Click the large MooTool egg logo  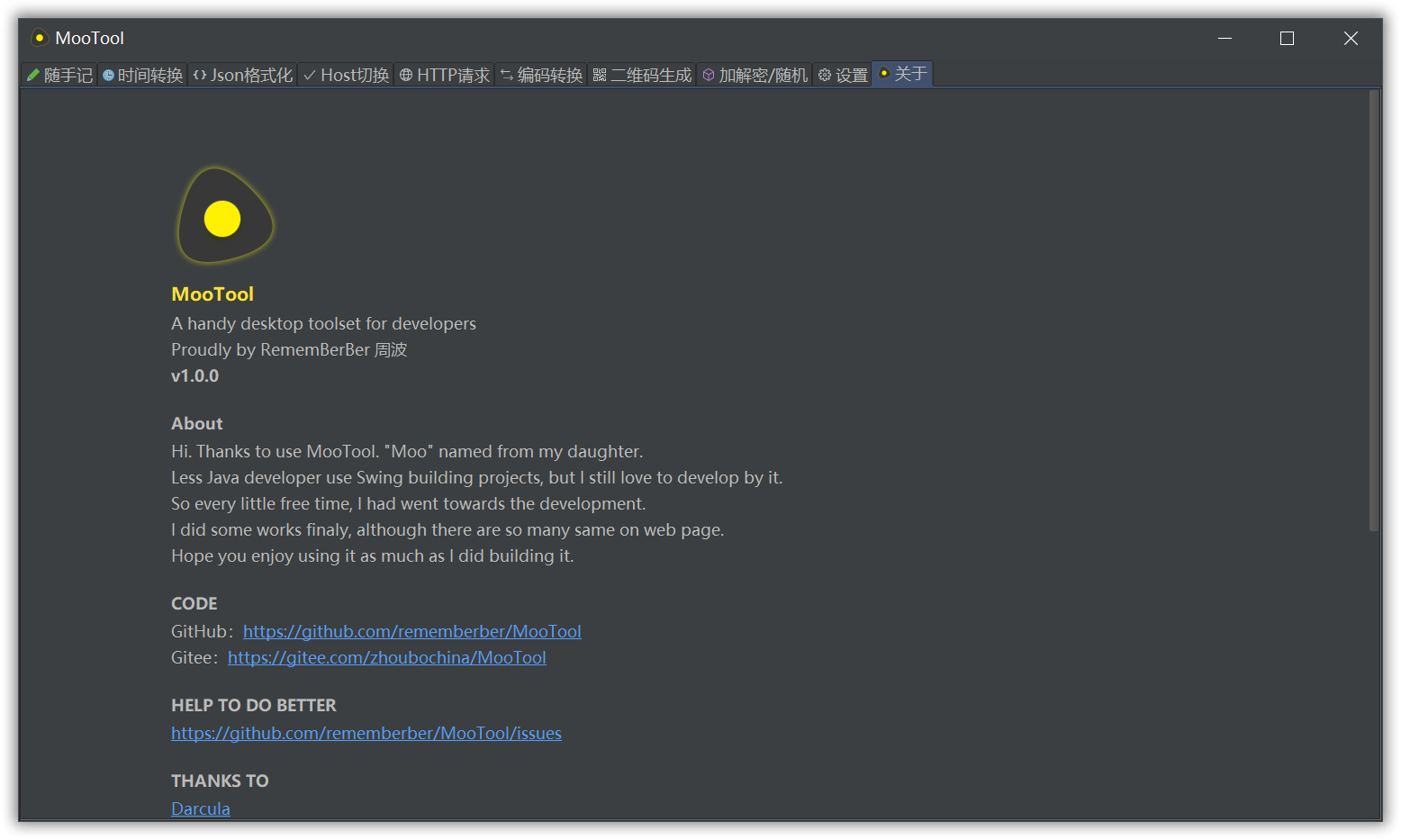tap(224, 216)
